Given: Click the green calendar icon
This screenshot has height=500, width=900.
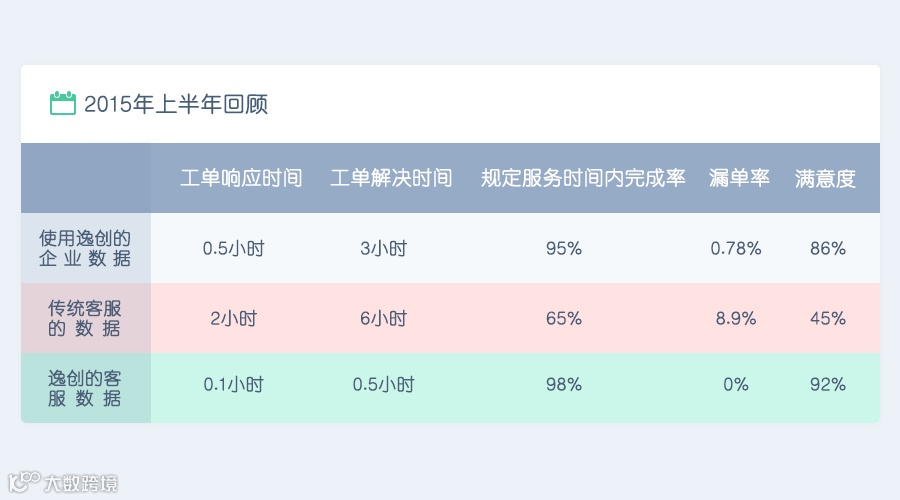Looking at the screenshot, I should tap(63, 103).
